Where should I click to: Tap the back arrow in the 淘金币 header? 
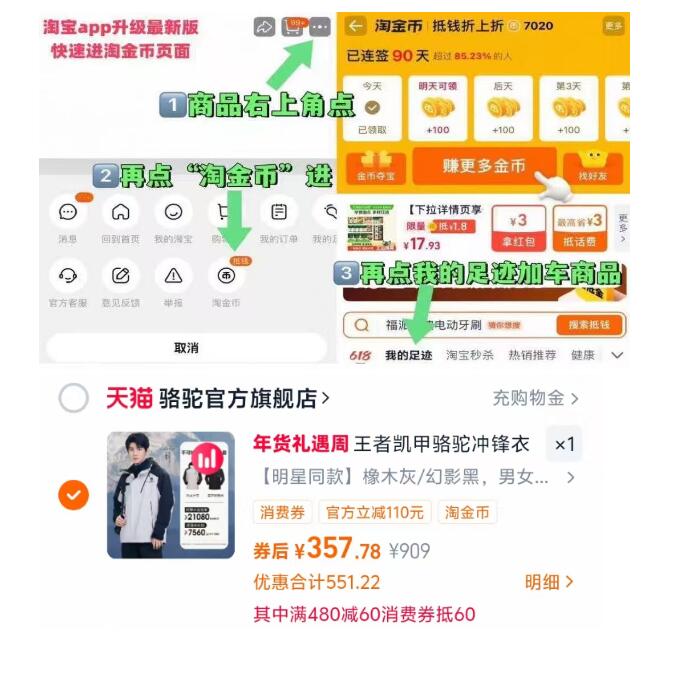(x=356, y=26)
